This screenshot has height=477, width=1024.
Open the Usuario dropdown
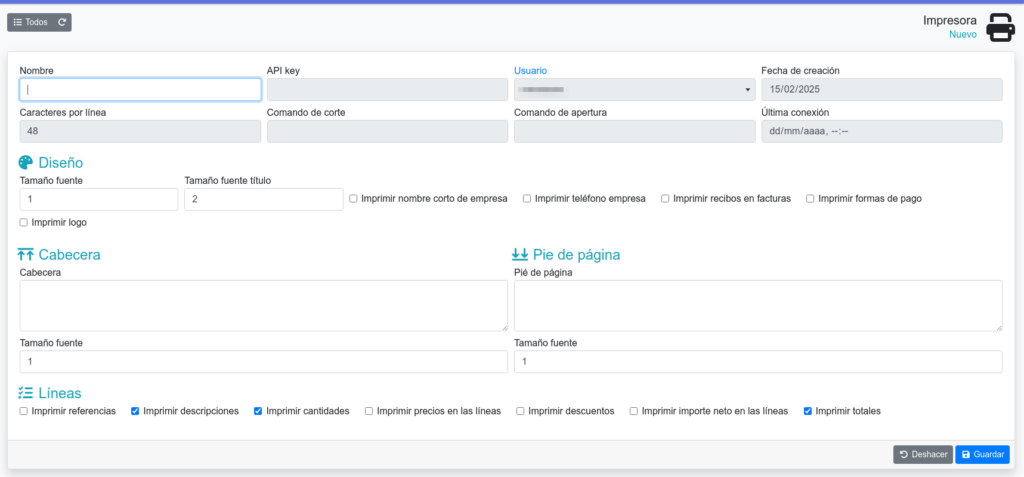coord(634,90)
